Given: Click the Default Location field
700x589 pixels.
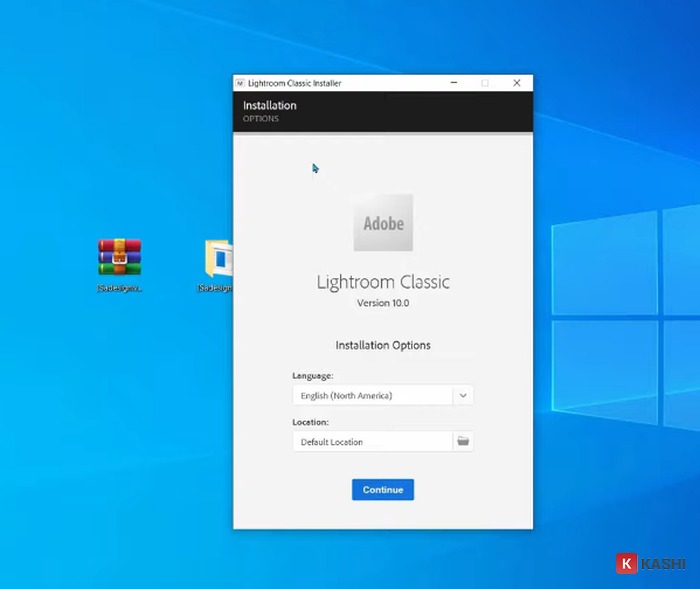Looking at the screenshot, I should [x=372, y=441].
